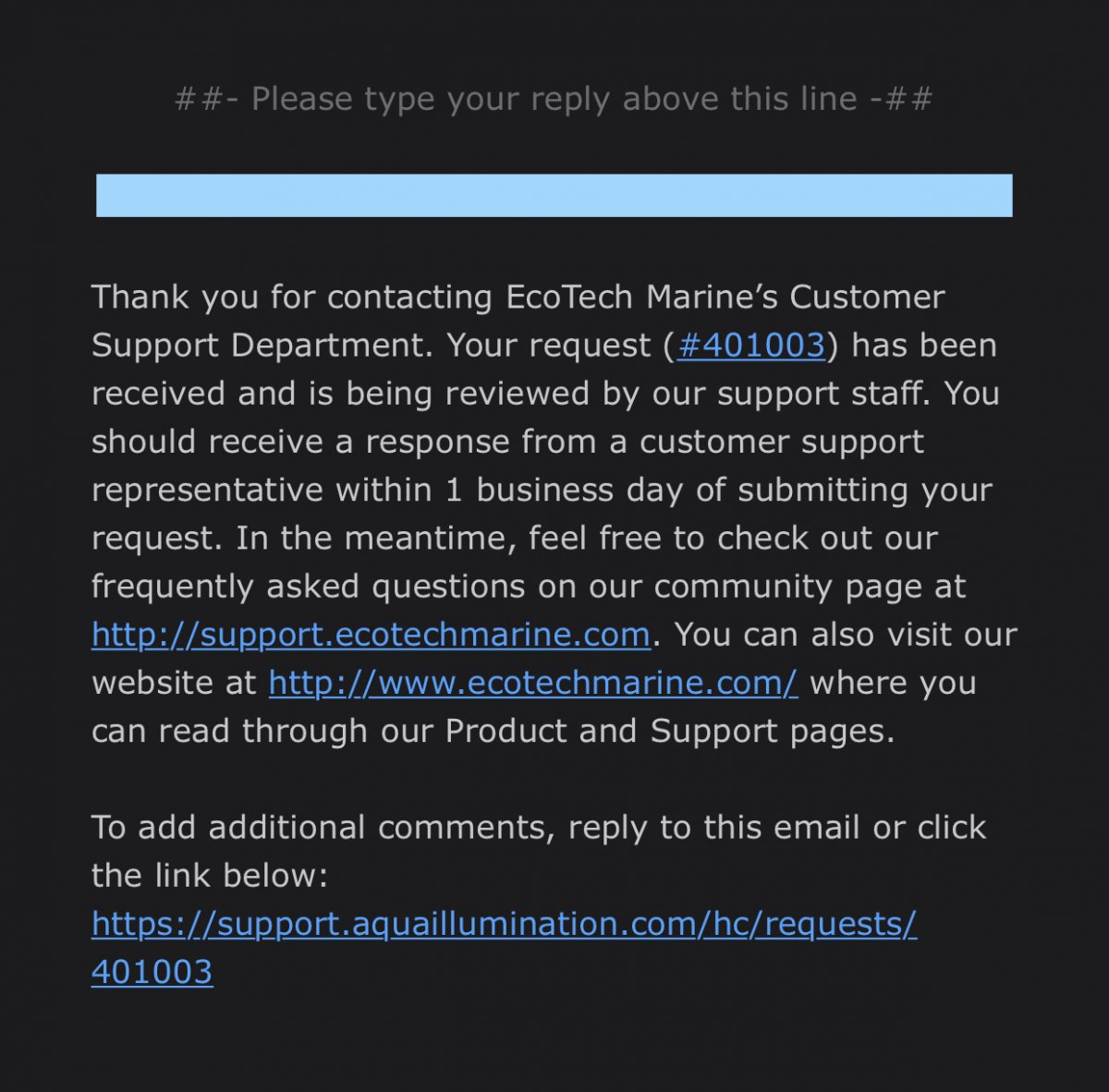The height and width of the screenshot is (1092, 1109).
Task: Click the 'the link below:' text
Action: pos(210,876)
